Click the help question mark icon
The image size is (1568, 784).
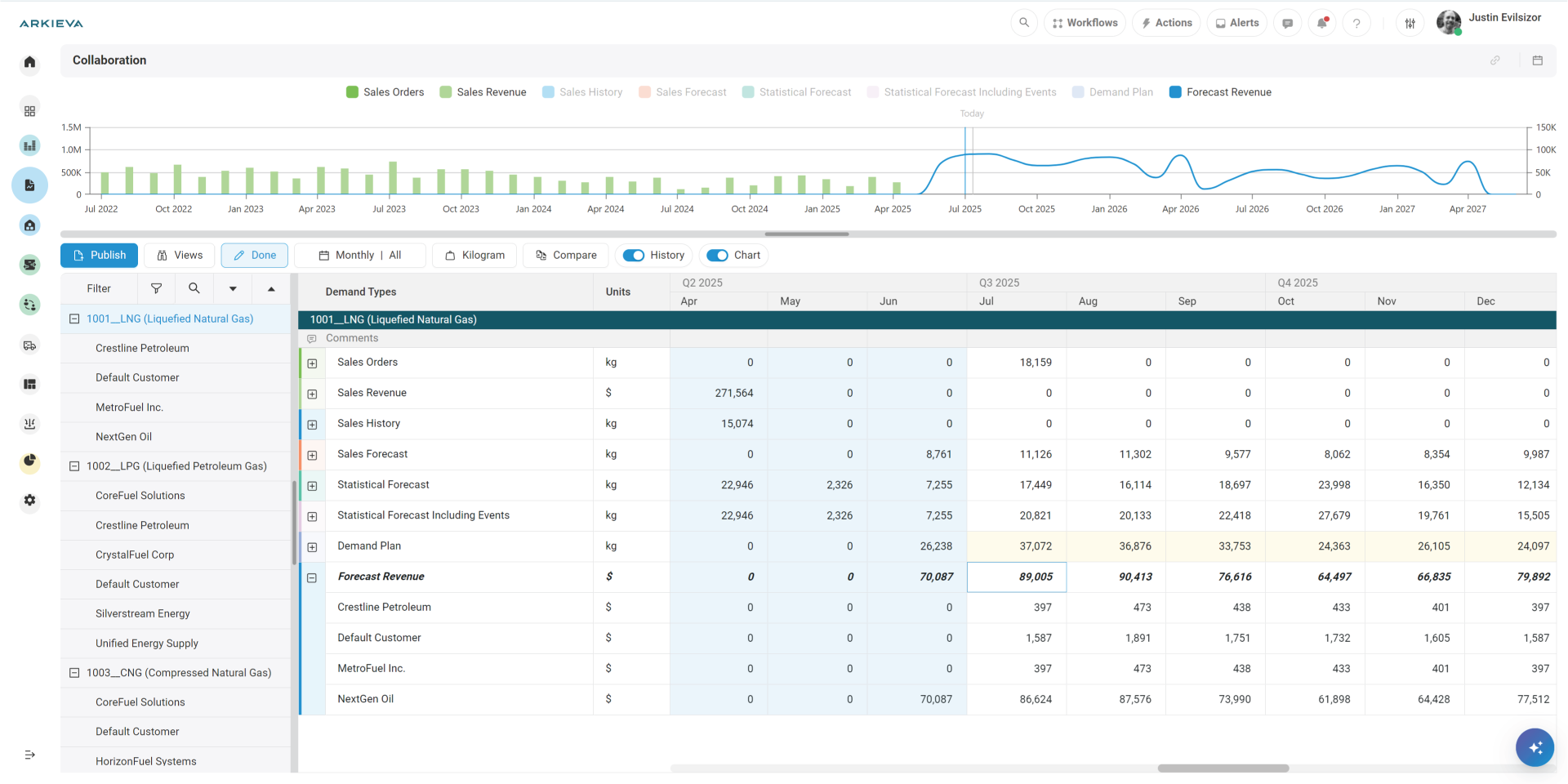[1356, 23]
